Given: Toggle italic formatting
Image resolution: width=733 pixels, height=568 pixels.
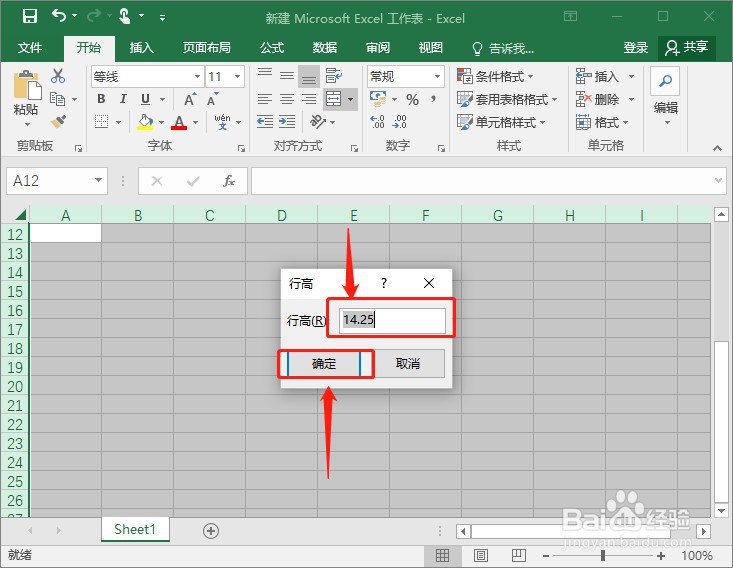Looking at the screenshot, I should (123, 99).
